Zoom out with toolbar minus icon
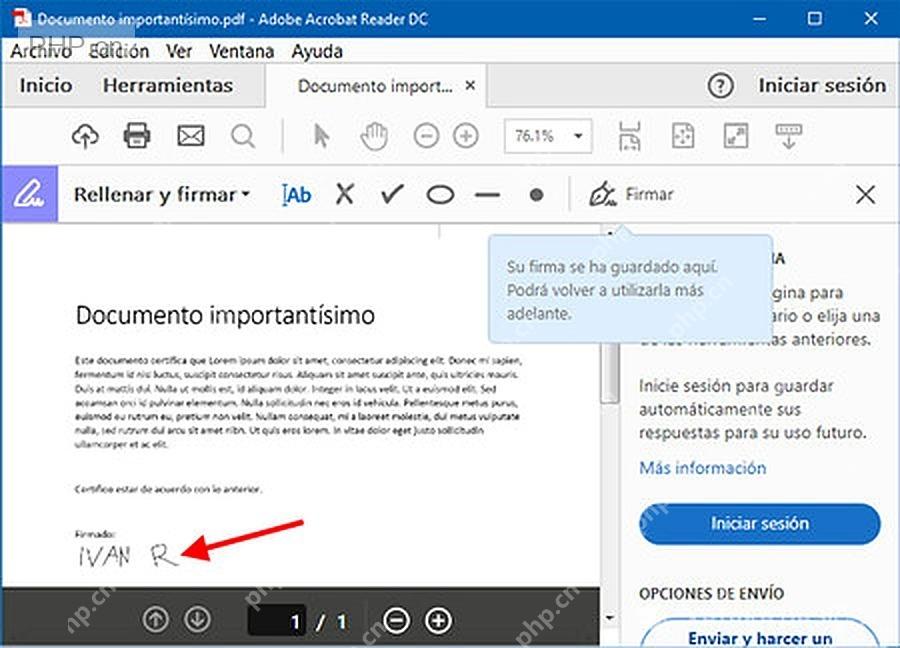 pyautogui.click(x=426, y=136)
